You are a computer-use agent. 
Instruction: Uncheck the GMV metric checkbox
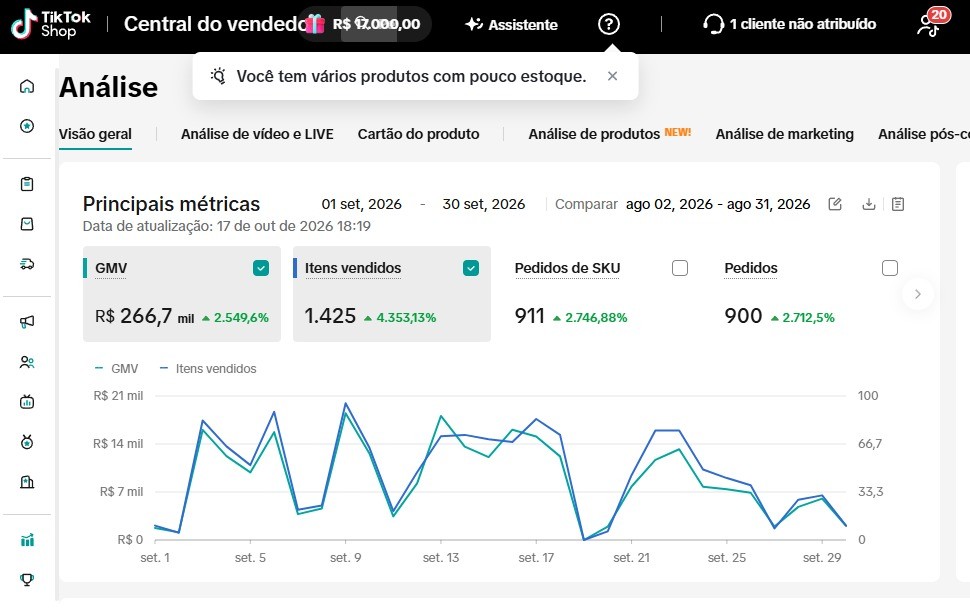point(261,268)
